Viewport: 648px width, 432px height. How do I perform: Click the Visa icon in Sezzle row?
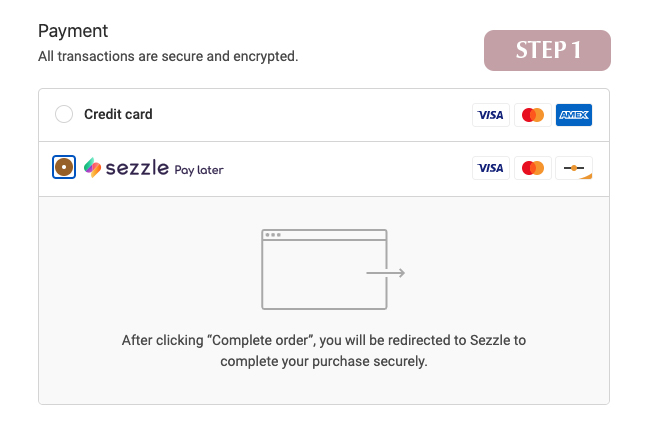pos(491,168)
